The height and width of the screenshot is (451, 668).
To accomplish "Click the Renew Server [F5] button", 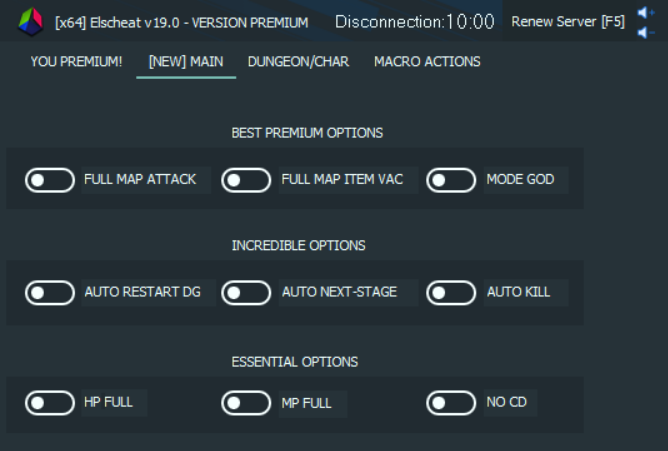I will pyautogui.click(x=568, y=21).
